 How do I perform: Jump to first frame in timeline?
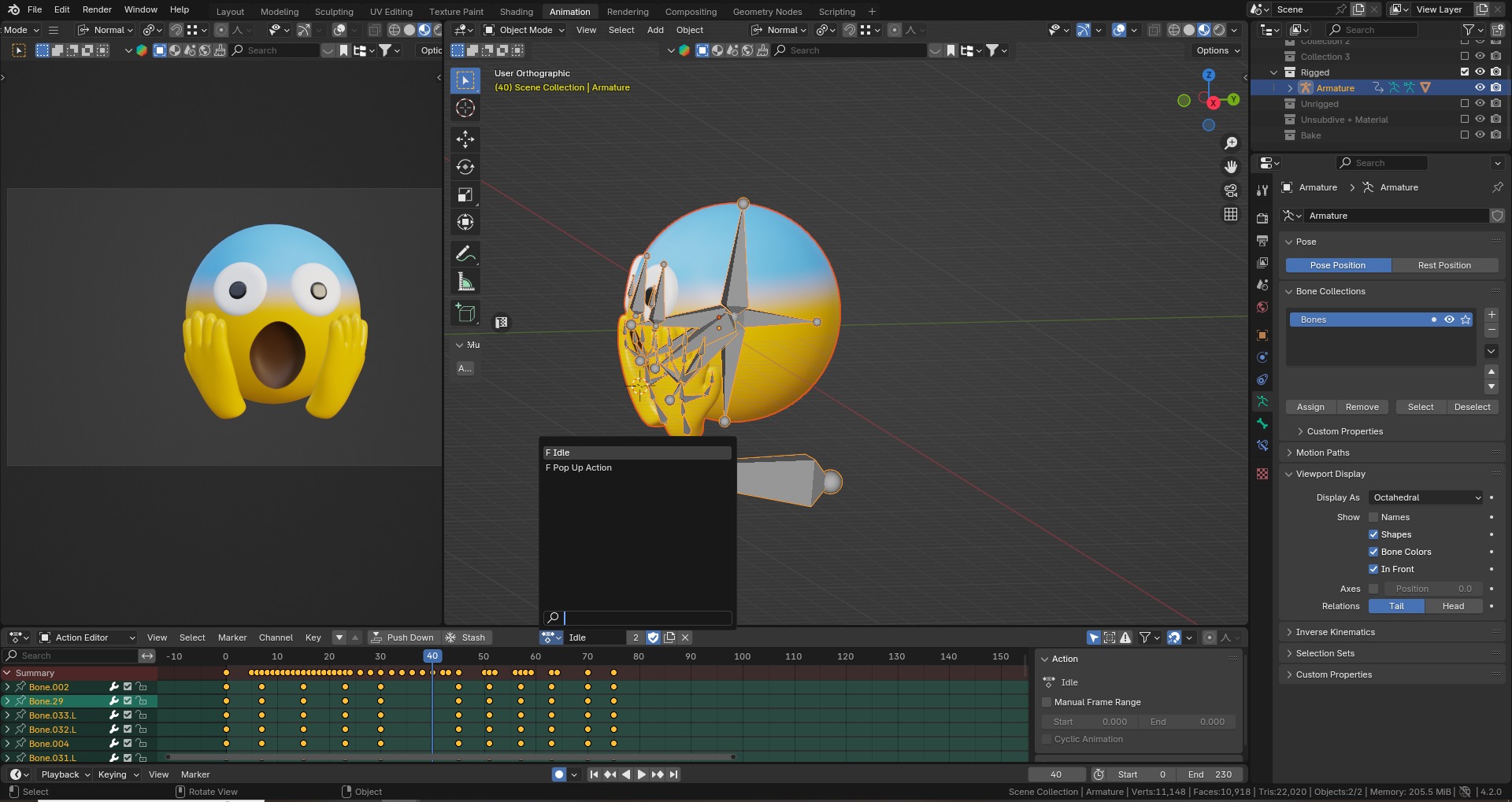point(595,774)
